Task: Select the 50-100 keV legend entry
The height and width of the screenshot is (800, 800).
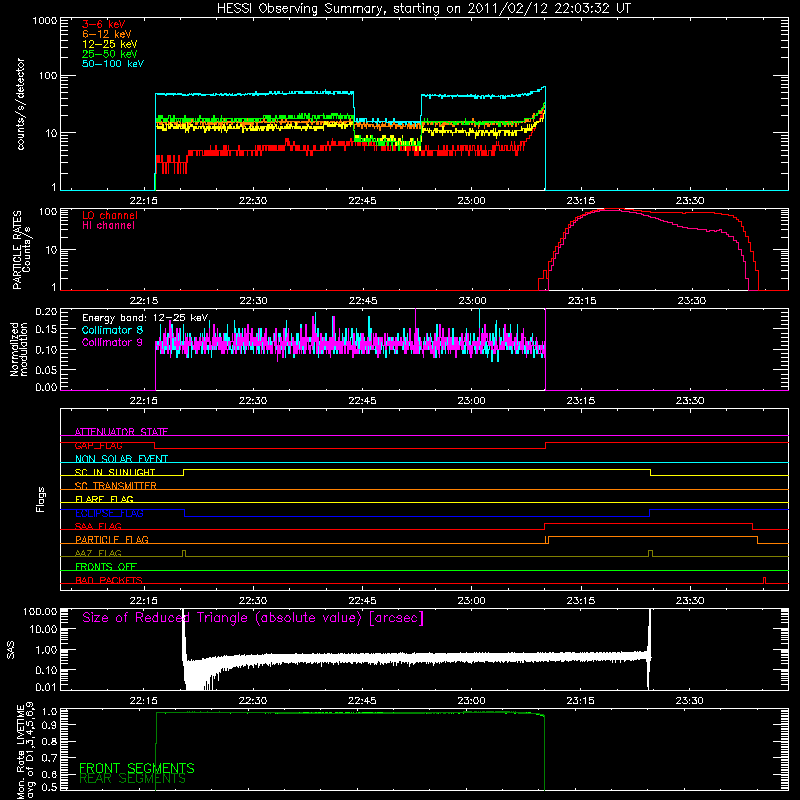Action: click(x=113, y=63)
